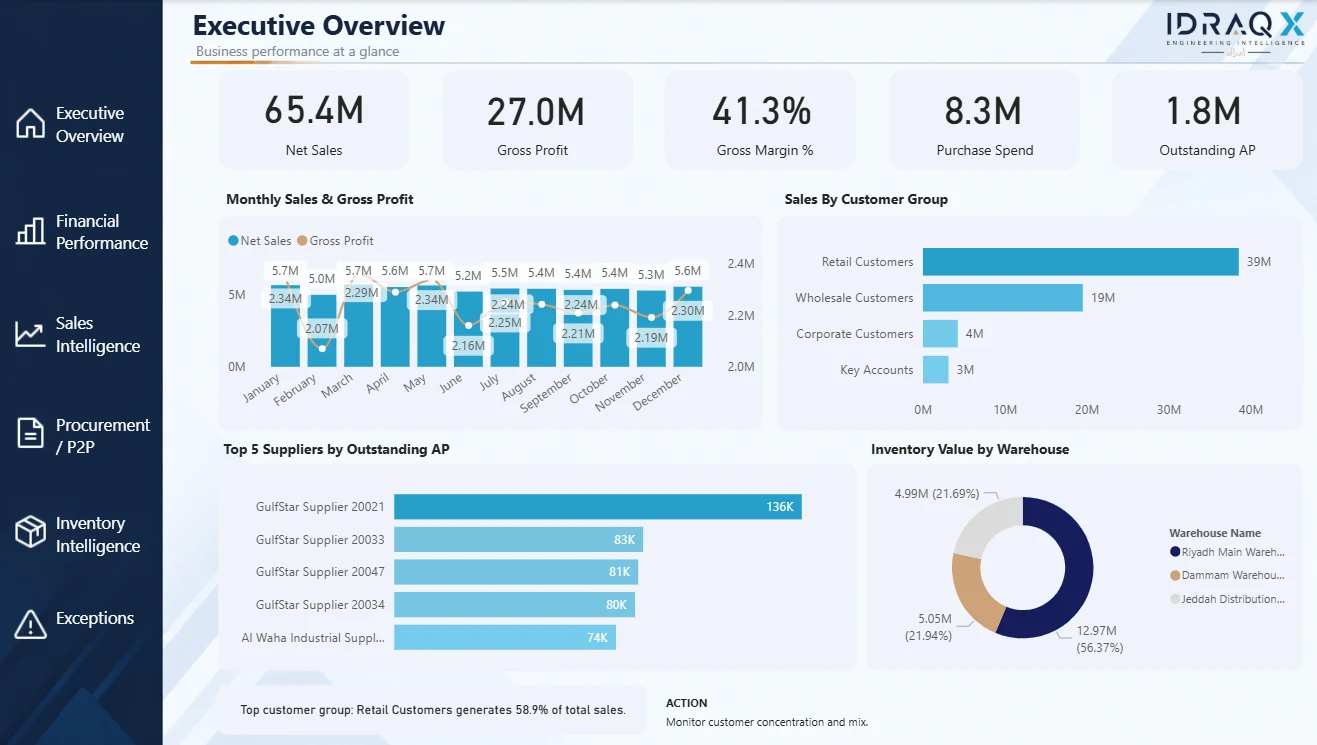Click the gray 21.69% donut segment
1317x745 pixels.
pyautogui.click(x=983, y=525)
